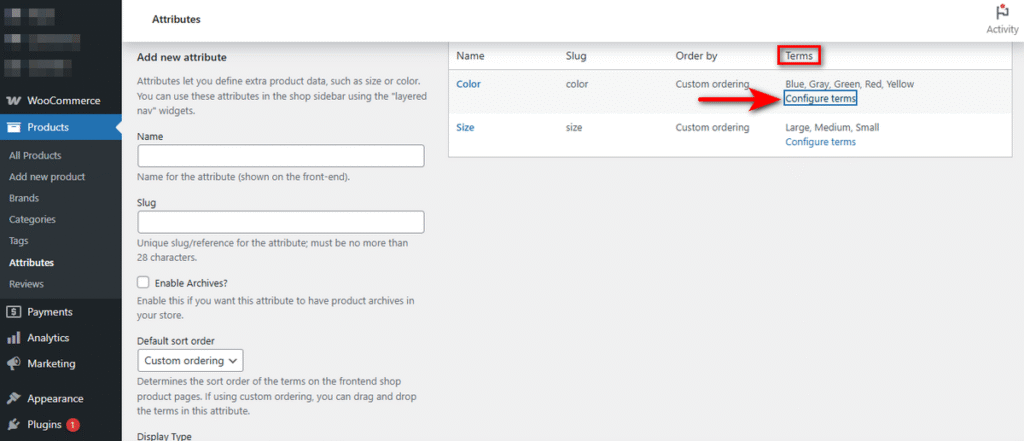Click the Plugins update count badge
This screenshot has width=1024, height=441.
tap(72, 425)
